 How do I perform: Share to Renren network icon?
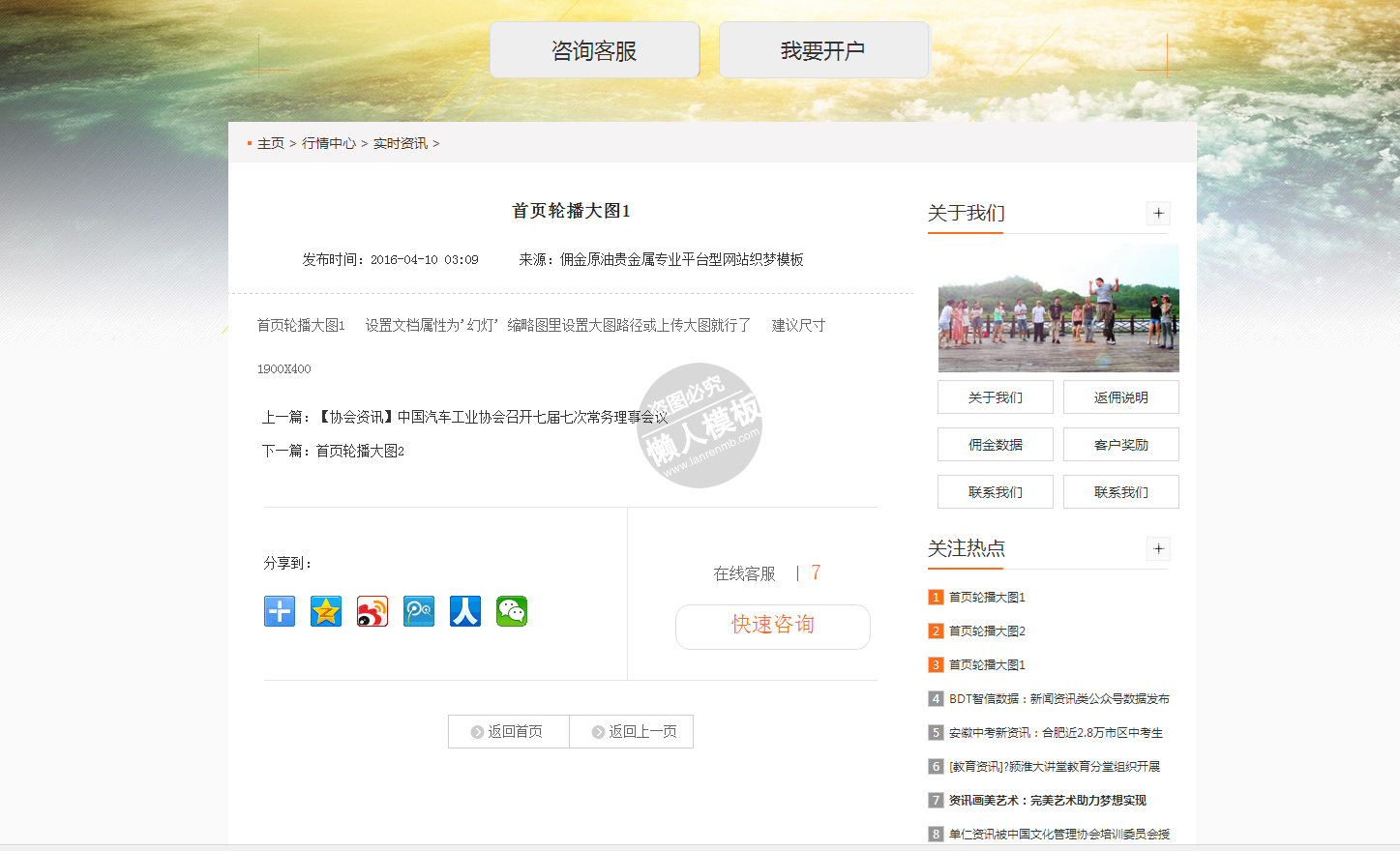tap(465, 611)
